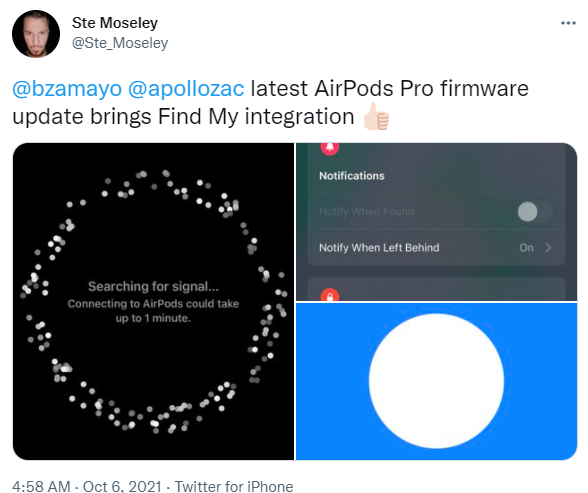The height and width of the screenshot is (493, 588).
Task: Open the Searching for signal image
Action: [x=153, y=301]
